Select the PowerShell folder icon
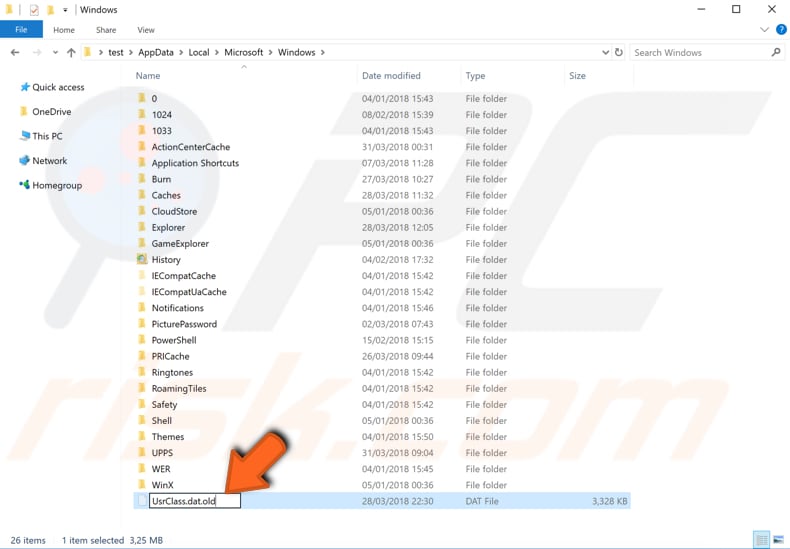This screenshot has width=790, height=549. [142, 339]
